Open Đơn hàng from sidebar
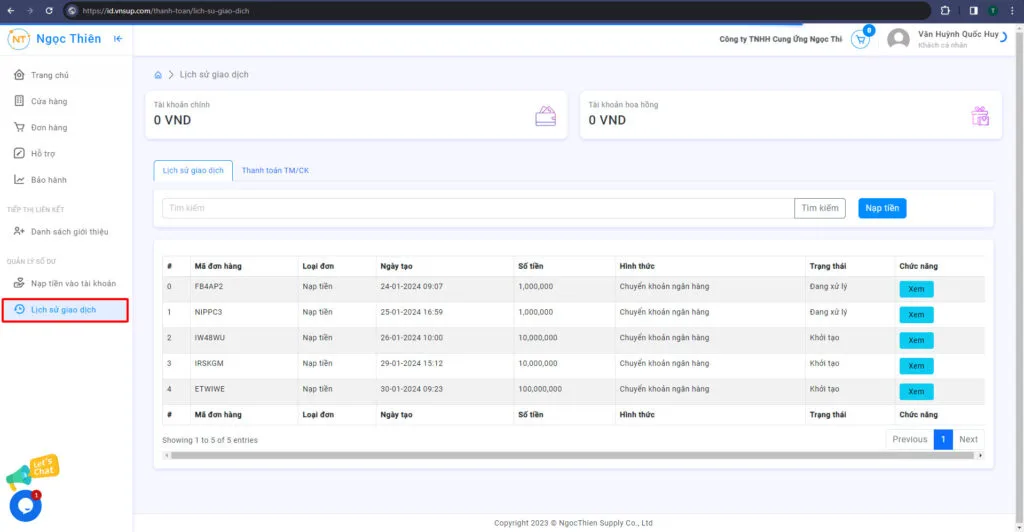 (x=49, y=128)
